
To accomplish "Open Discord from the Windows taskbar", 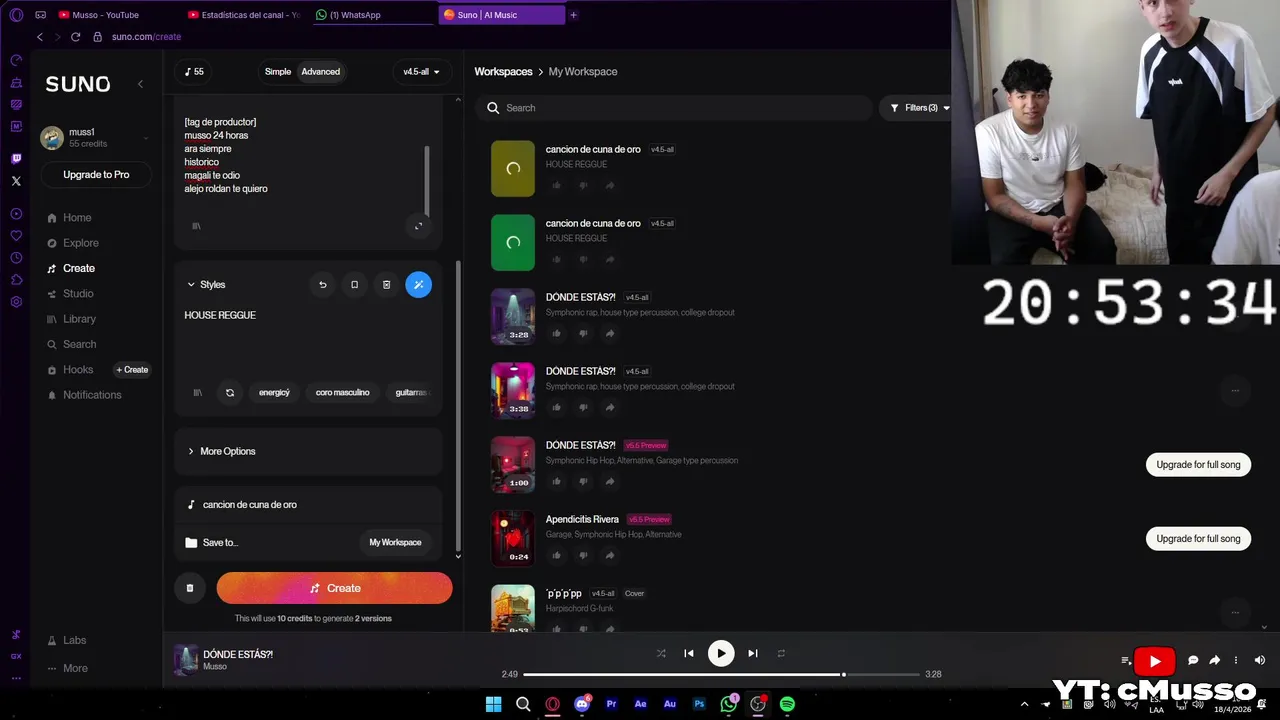I will click(x=582, y=704).
